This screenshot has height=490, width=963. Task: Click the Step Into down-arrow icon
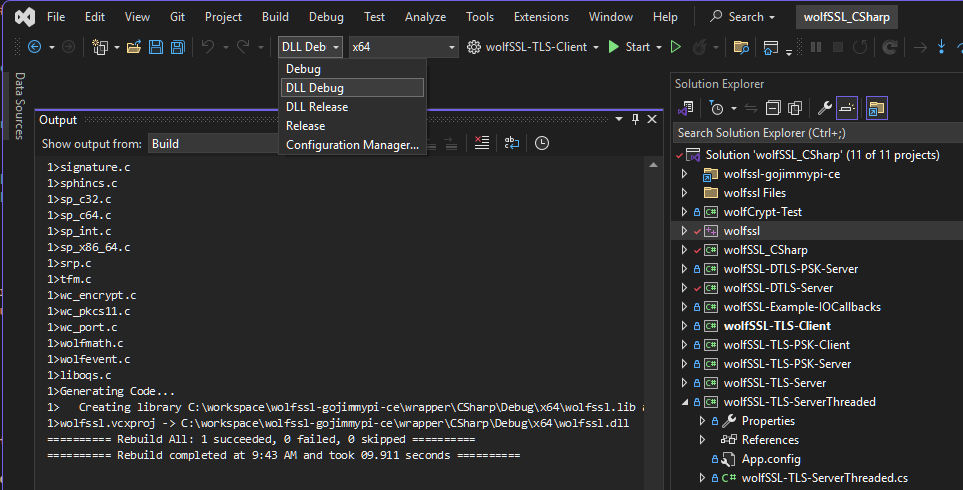pos(942,47)
